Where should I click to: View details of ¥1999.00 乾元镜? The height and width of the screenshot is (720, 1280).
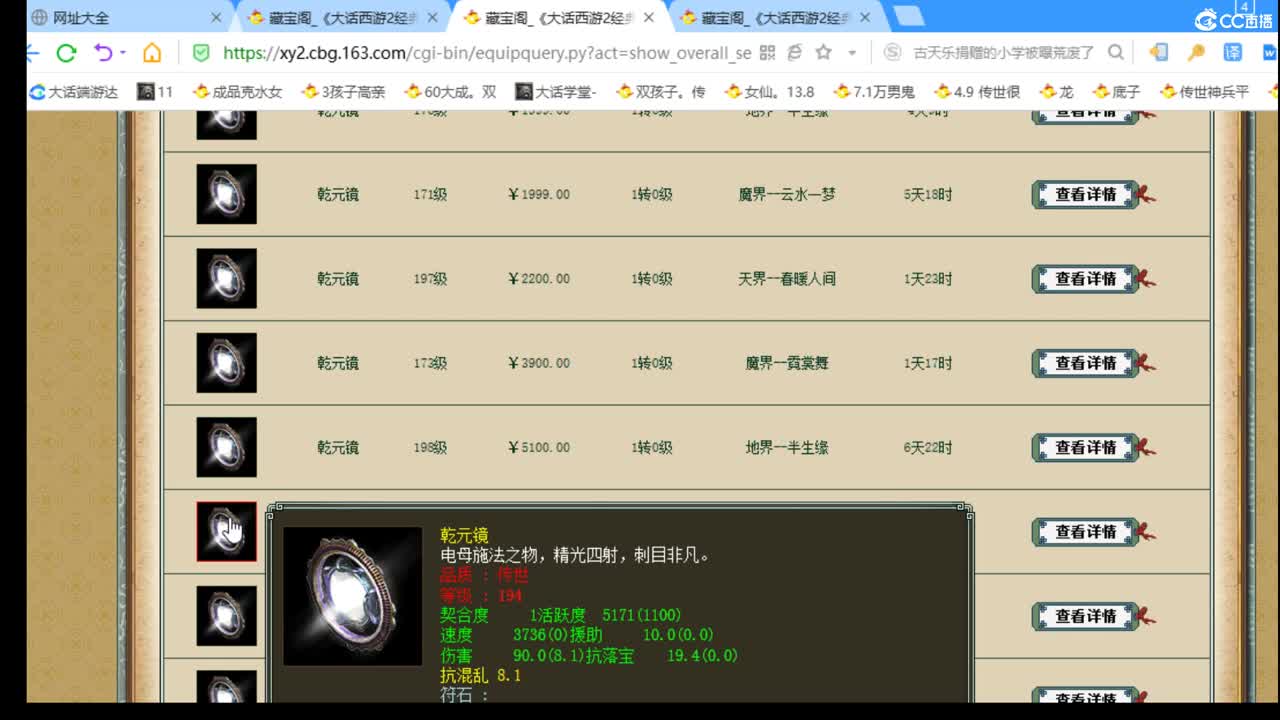(1086, 195)
